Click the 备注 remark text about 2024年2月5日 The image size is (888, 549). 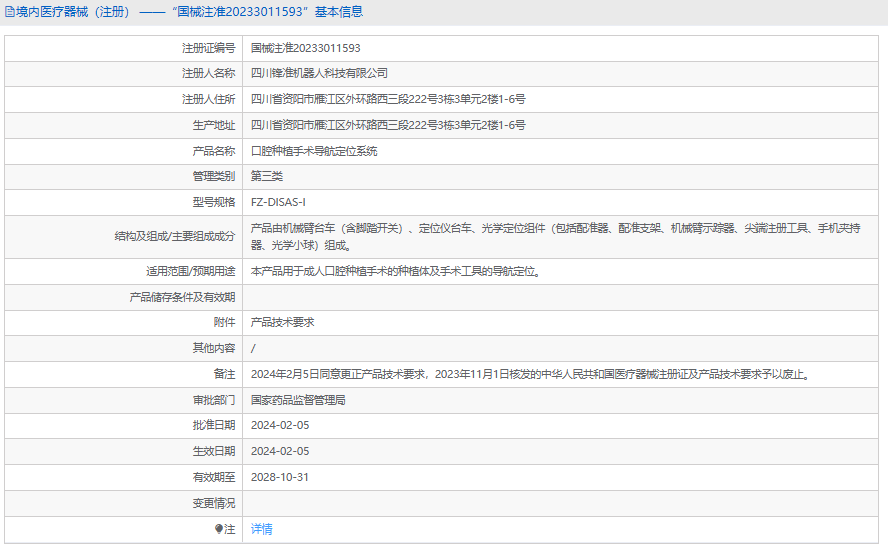532,374
